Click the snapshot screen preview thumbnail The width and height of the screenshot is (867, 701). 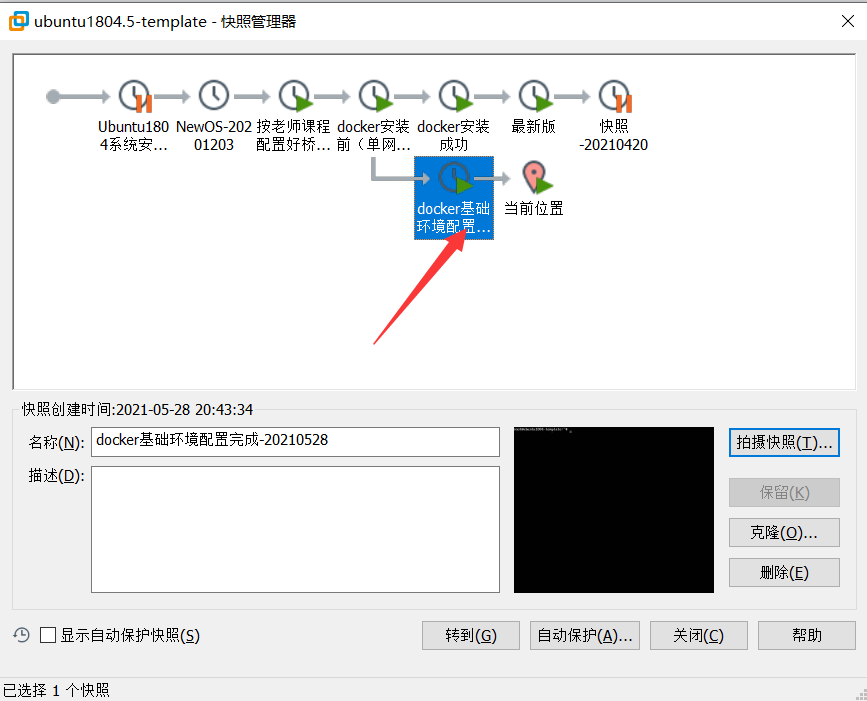tap(614, 510)
